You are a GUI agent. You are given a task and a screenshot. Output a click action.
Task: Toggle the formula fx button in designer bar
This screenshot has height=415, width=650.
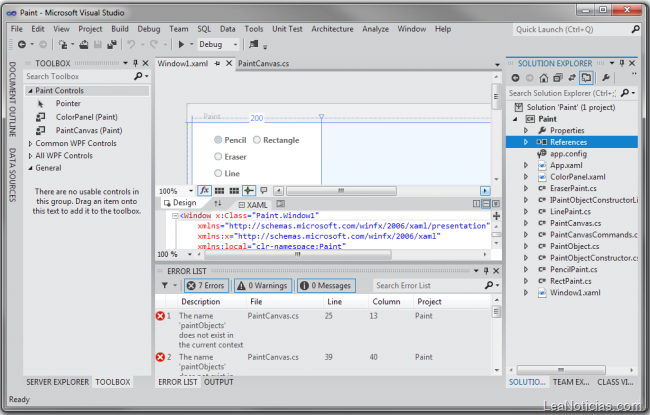tap(204, 191)
